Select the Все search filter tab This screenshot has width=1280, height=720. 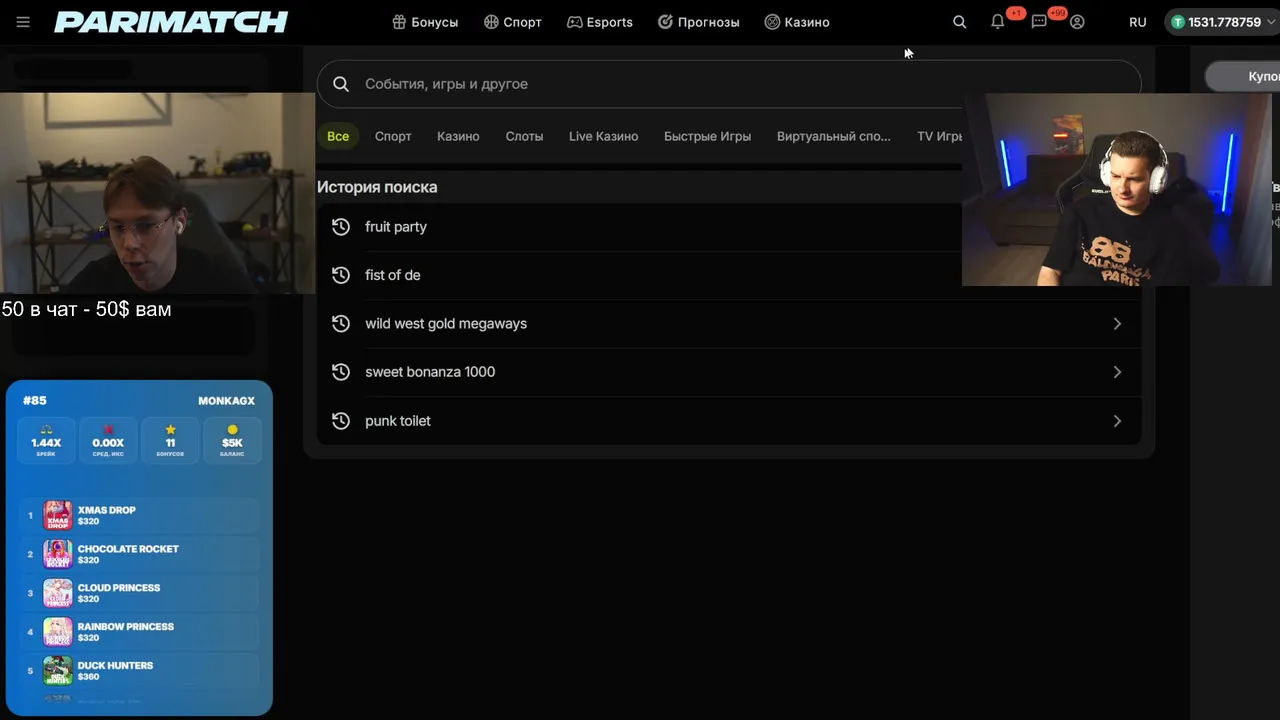[338, 136]
